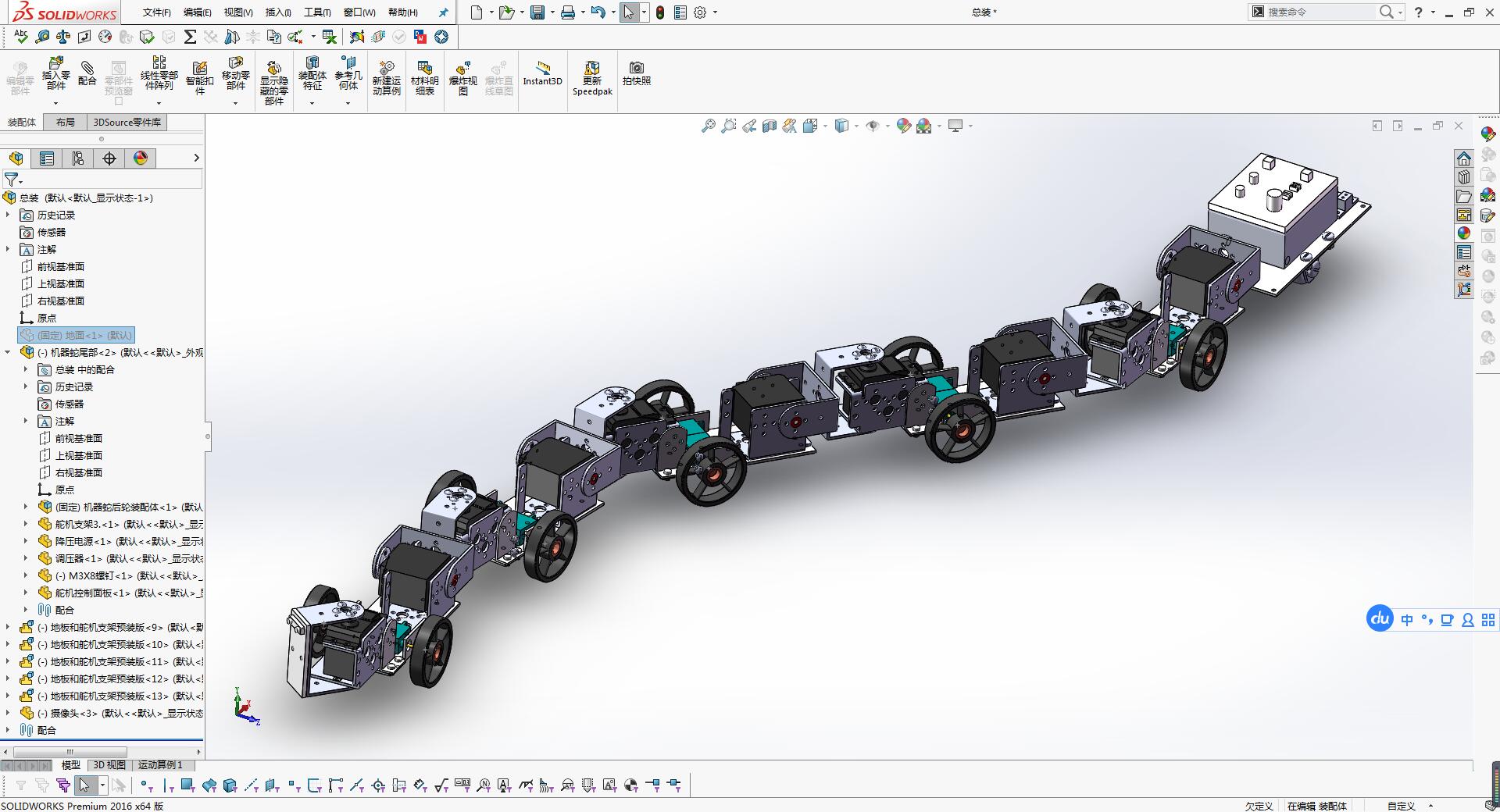Open the DimXpertManager tab icon
1500x812 pixels.
(x=109, y=158)
